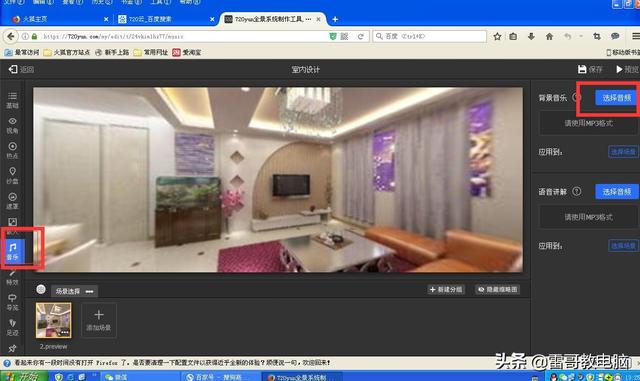Close the 火狐主页 tab
The image size is (640, 381).
click(x=106, y=19)
